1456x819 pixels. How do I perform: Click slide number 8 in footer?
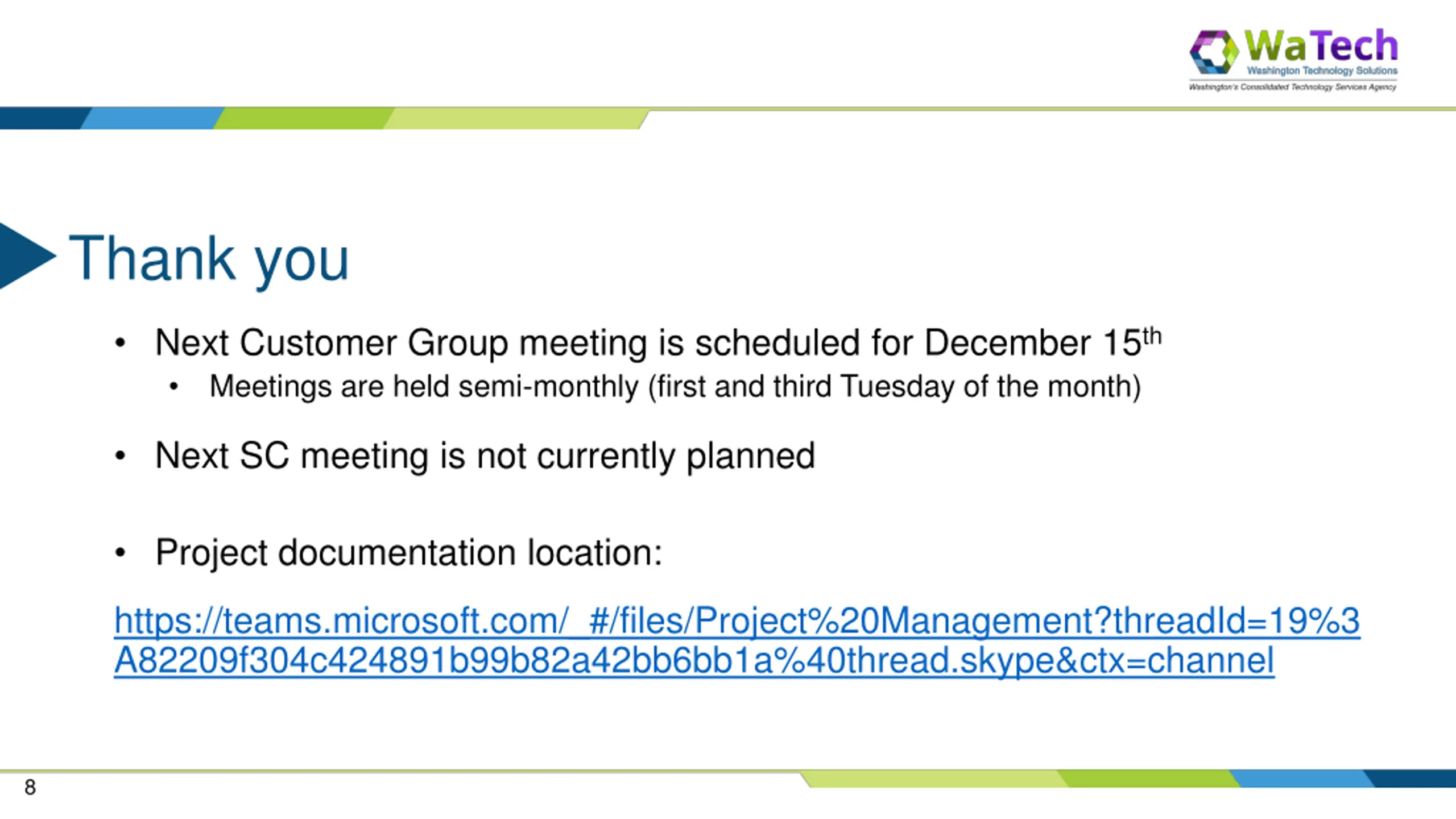pyautogui.click(x=30, y=788)
